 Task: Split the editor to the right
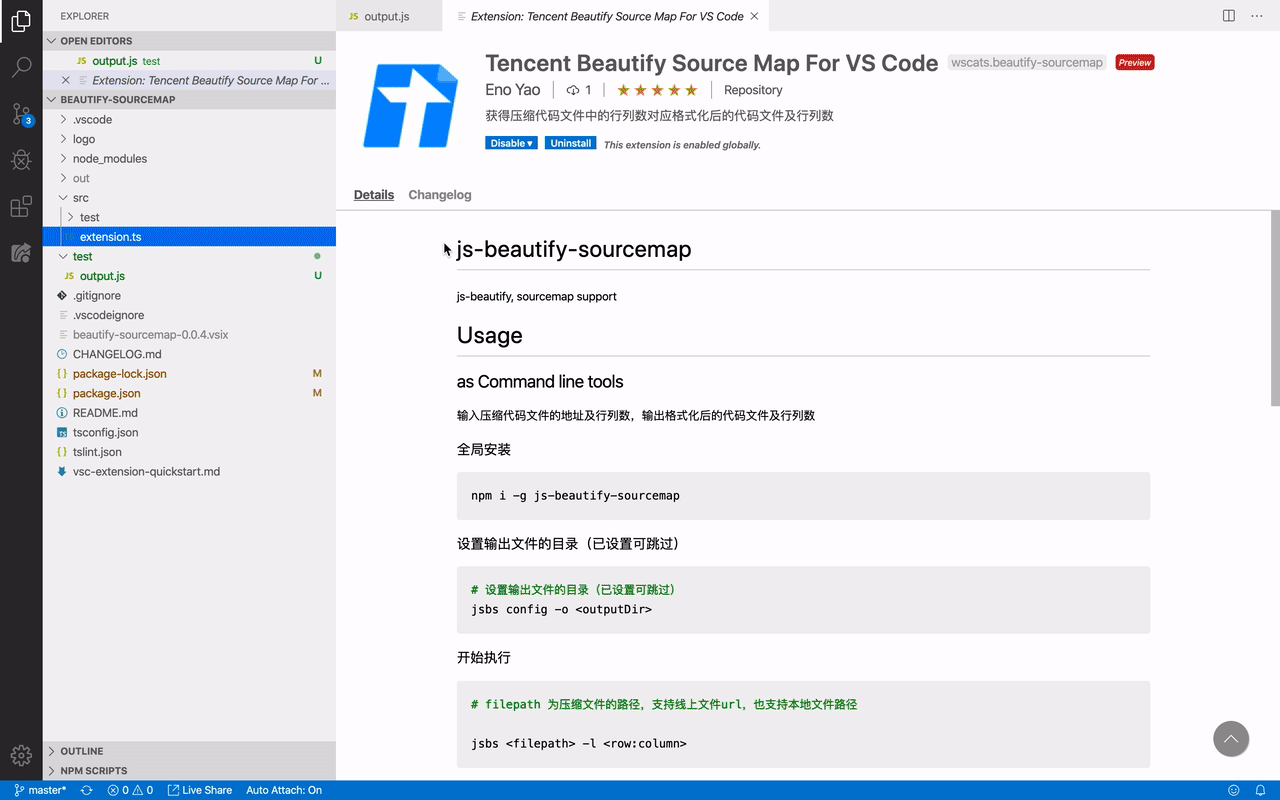coord(1229,16)
